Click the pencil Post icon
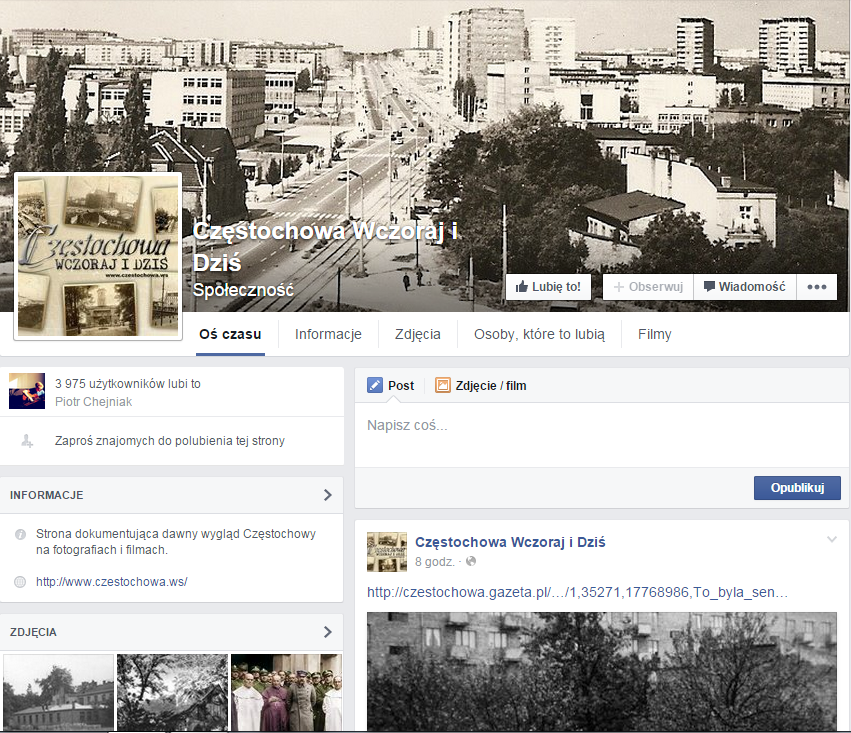 point(374,385)
